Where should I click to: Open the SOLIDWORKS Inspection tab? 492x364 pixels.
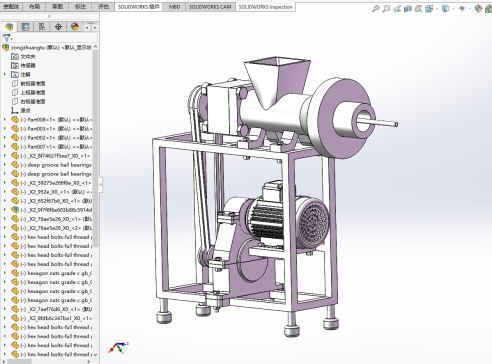click(265, 6)
